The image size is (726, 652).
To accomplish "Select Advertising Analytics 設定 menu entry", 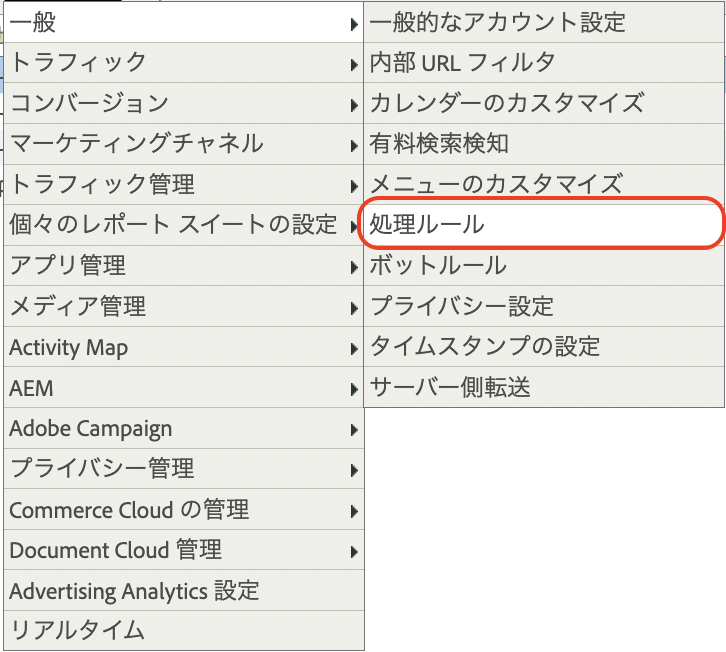I will click(184, 590).
